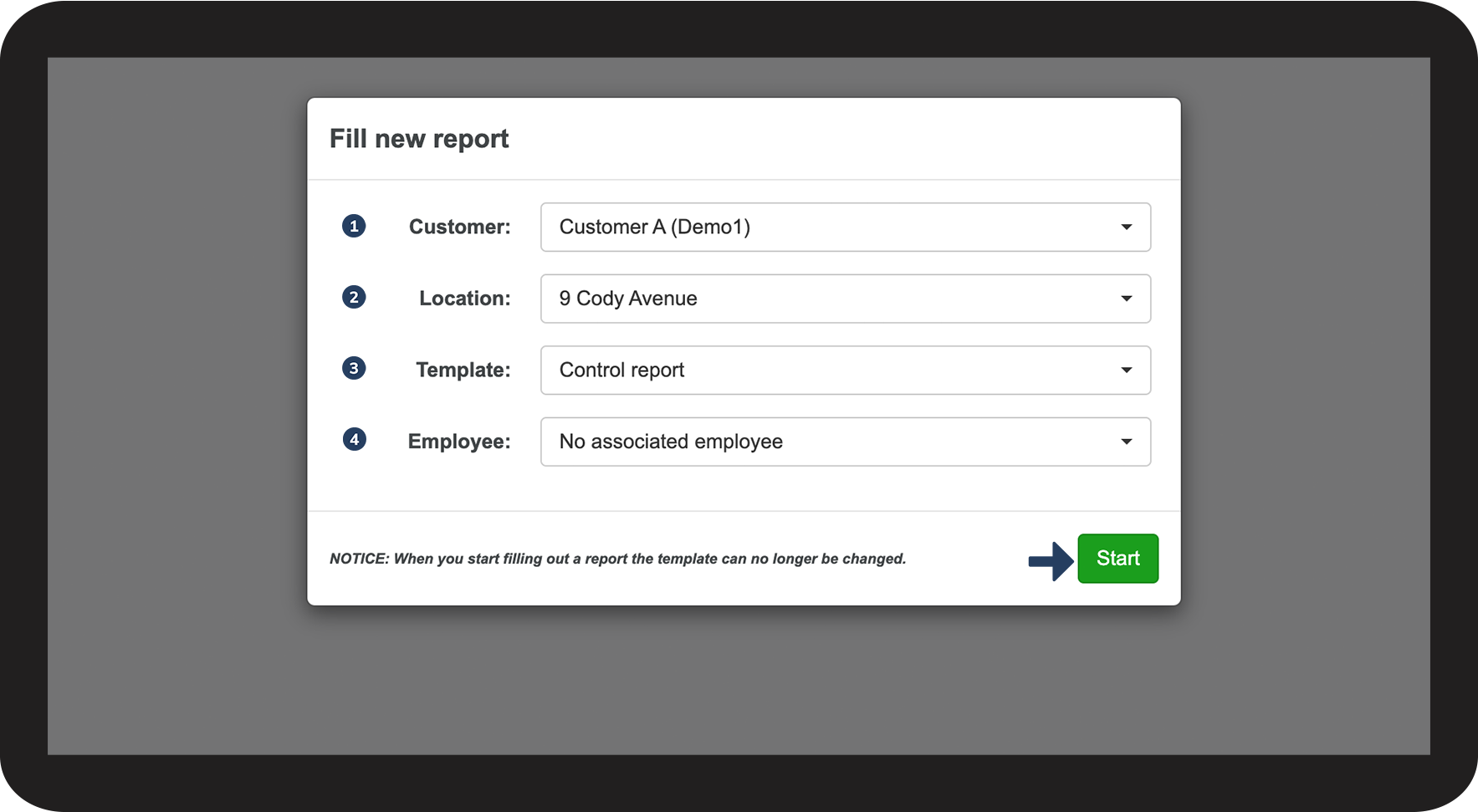Click the Fill new report dialog title
Image resolution: width=1478 pixels, height=812 pixels.
[x=419, y=139]
